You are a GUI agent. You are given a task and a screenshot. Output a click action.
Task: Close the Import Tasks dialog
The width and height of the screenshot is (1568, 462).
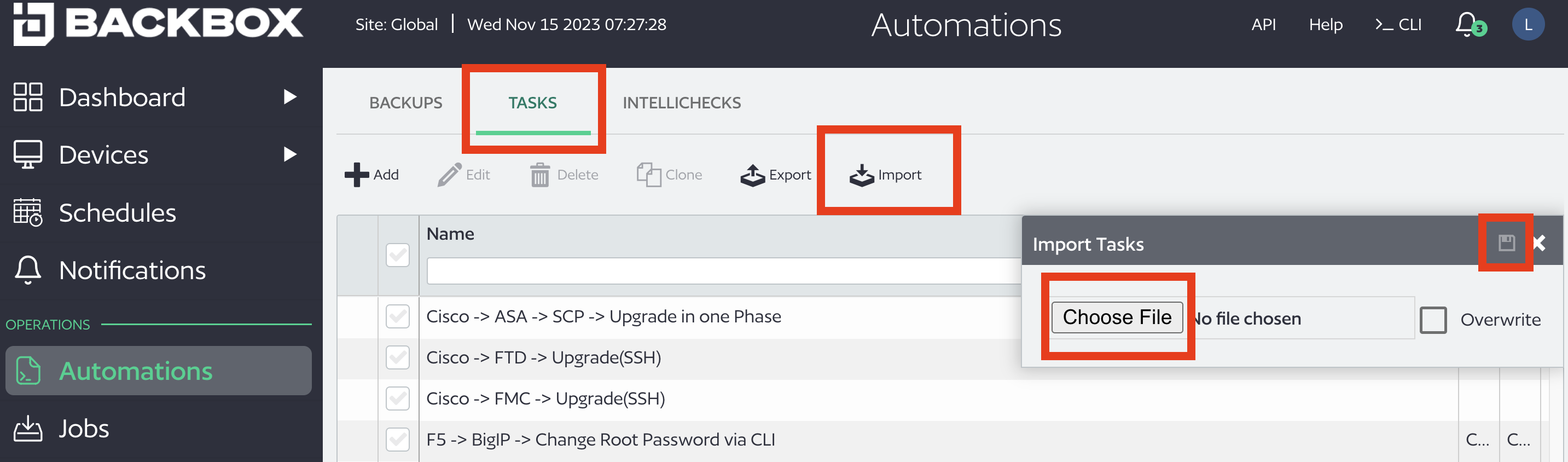tap(1540, 244)
